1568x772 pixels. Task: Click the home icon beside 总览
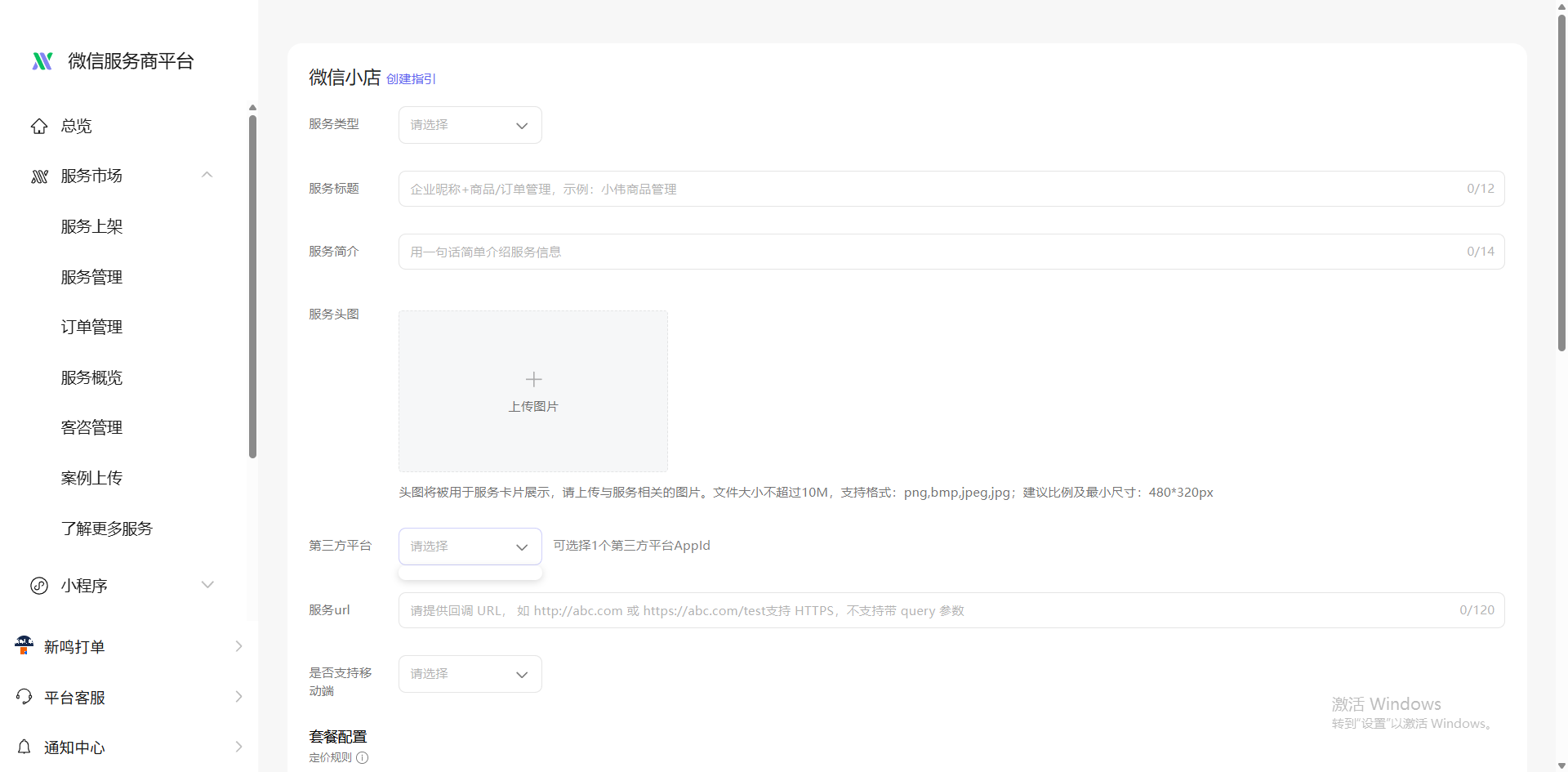click(x=39, y=126)
